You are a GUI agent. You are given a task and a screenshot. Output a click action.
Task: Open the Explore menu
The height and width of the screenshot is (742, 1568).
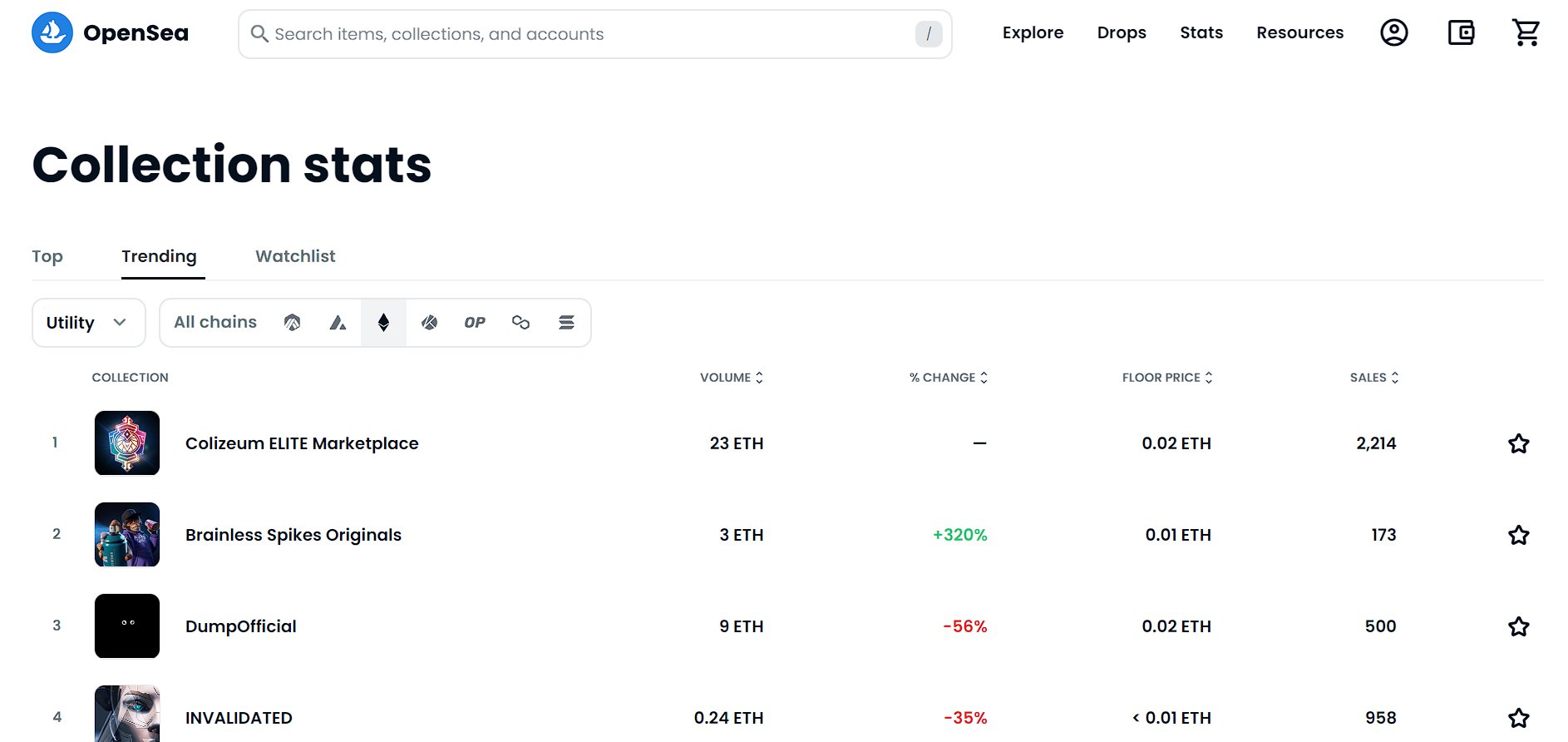click(1033, 32)
